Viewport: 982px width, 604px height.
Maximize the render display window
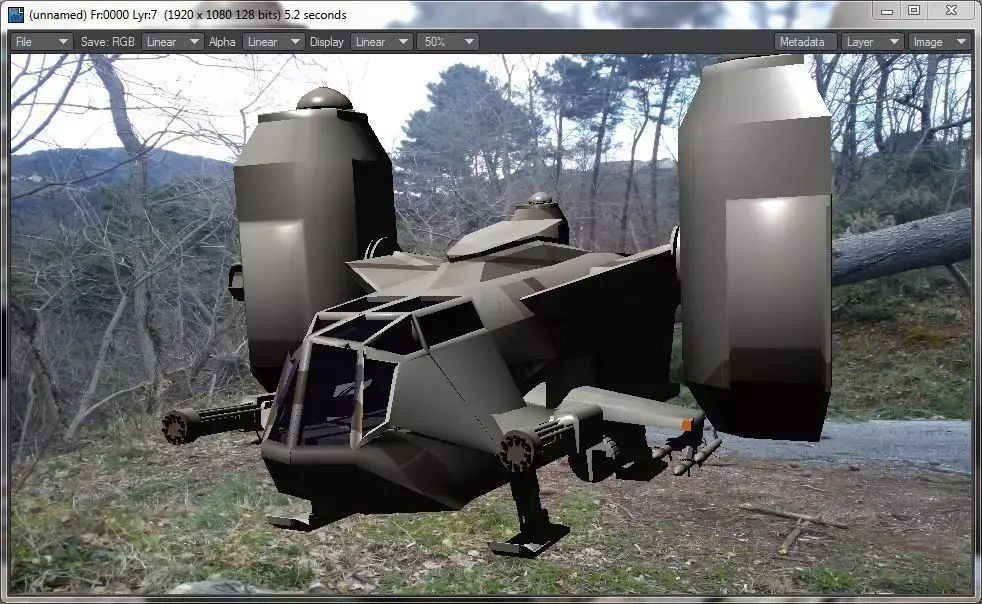pos(914,11)
